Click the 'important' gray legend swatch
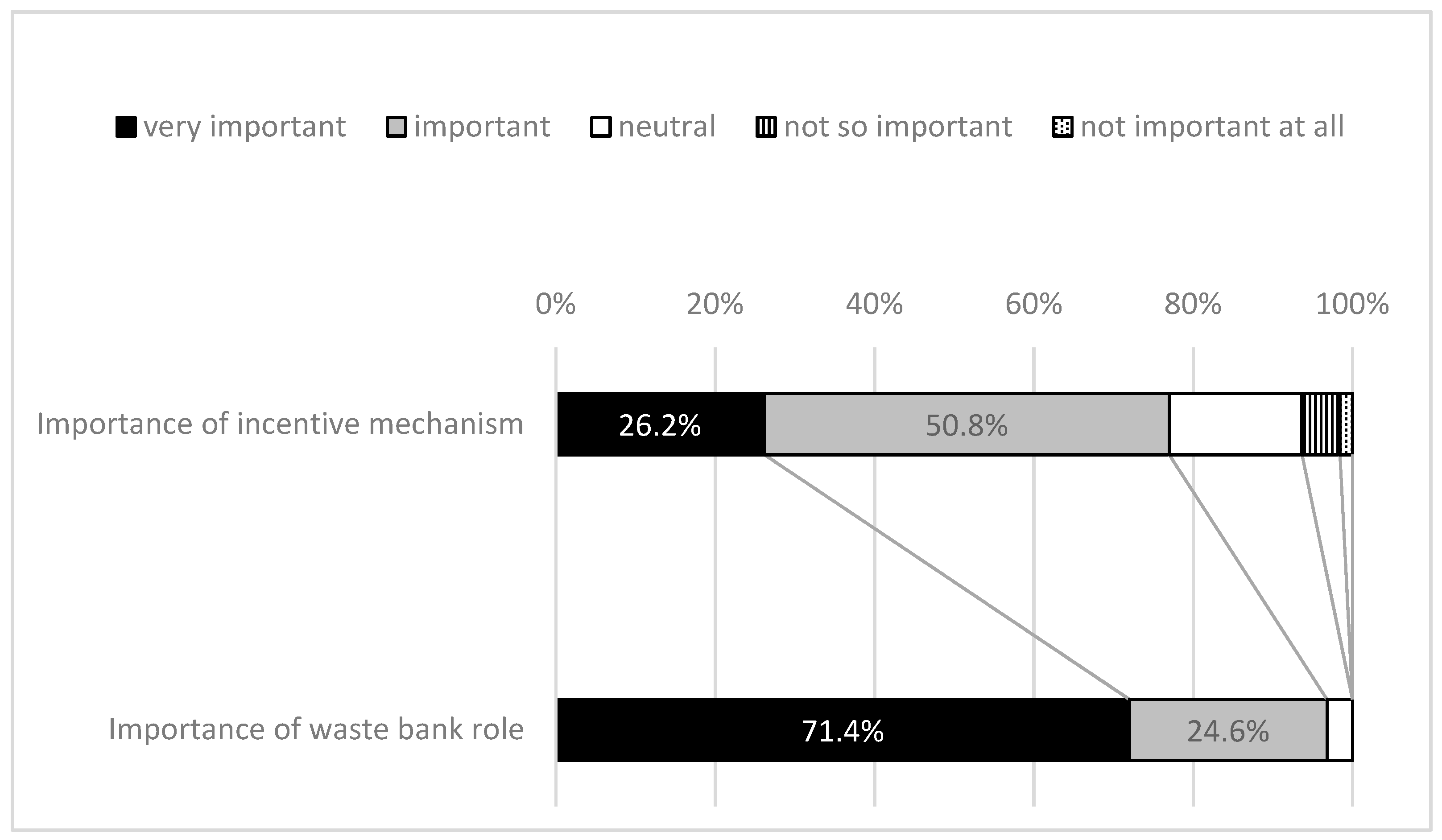Screen dimensions: 1442x840 tap(397, 127)
